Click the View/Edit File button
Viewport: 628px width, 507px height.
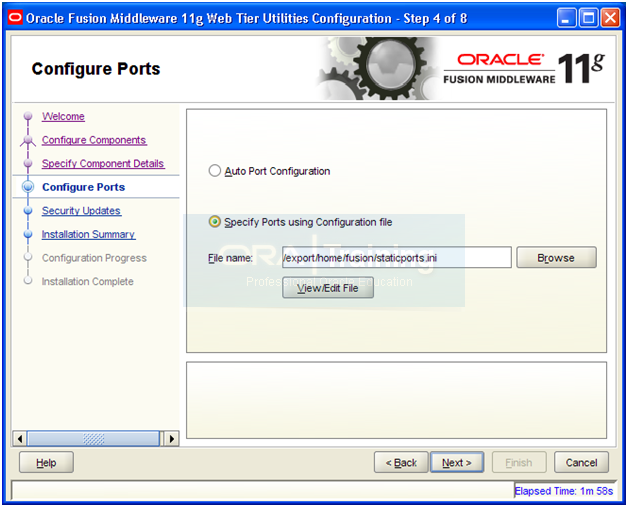tap(328, 288)
